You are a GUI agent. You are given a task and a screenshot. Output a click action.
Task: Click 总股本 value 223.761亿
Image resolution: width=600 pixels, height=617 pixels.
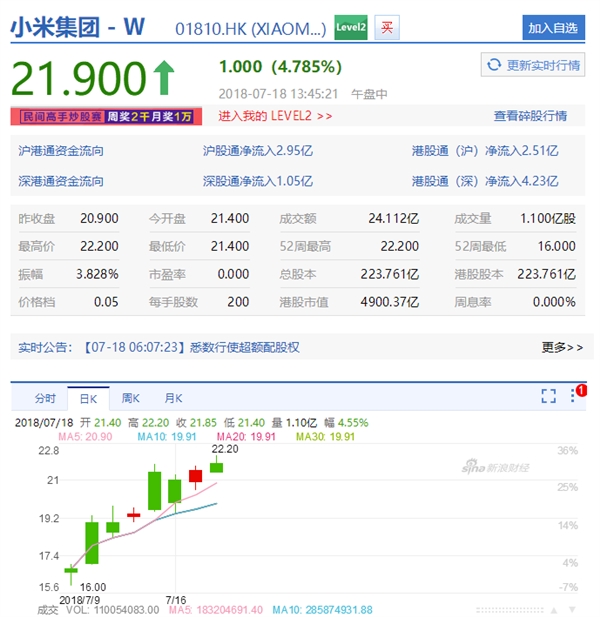click(390, 274)
